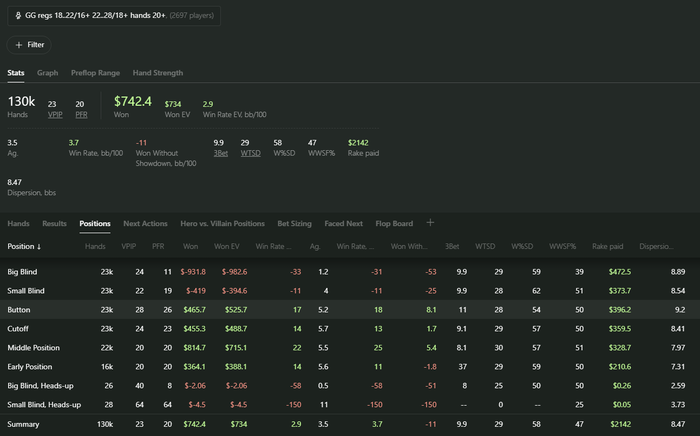
Task: Click the 3Bet stat link
Action: (221, 153)
